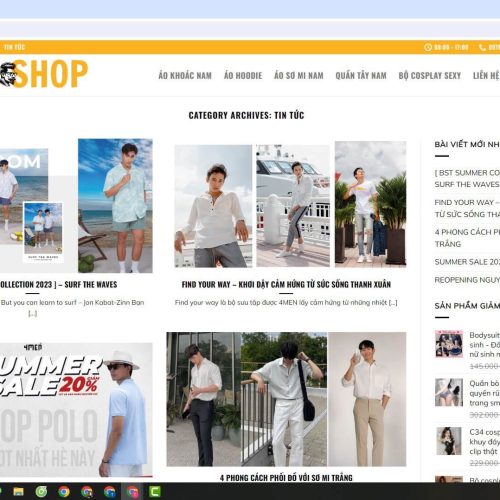Click the photo of man in white shirt and black pants
This screenshot has height=500, width=500.
pyautogui.click(x=204, y=399)
